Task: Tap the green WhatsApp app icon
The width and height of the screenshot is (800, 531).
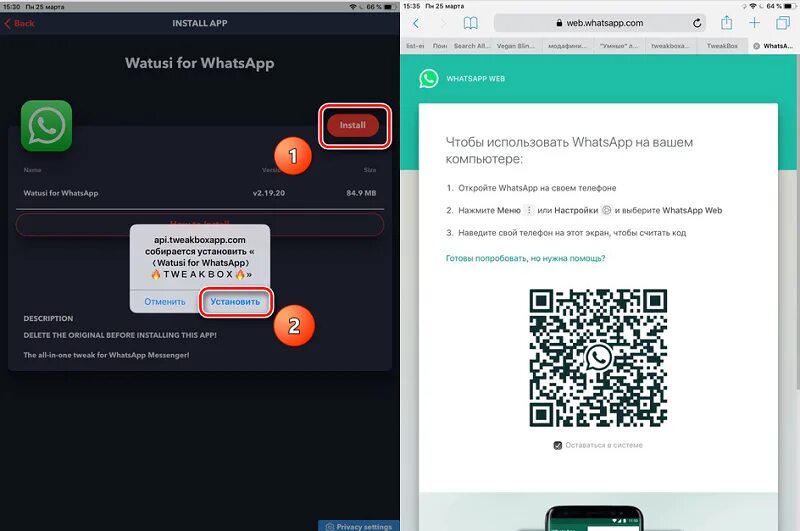Action: tap(46, 125)
